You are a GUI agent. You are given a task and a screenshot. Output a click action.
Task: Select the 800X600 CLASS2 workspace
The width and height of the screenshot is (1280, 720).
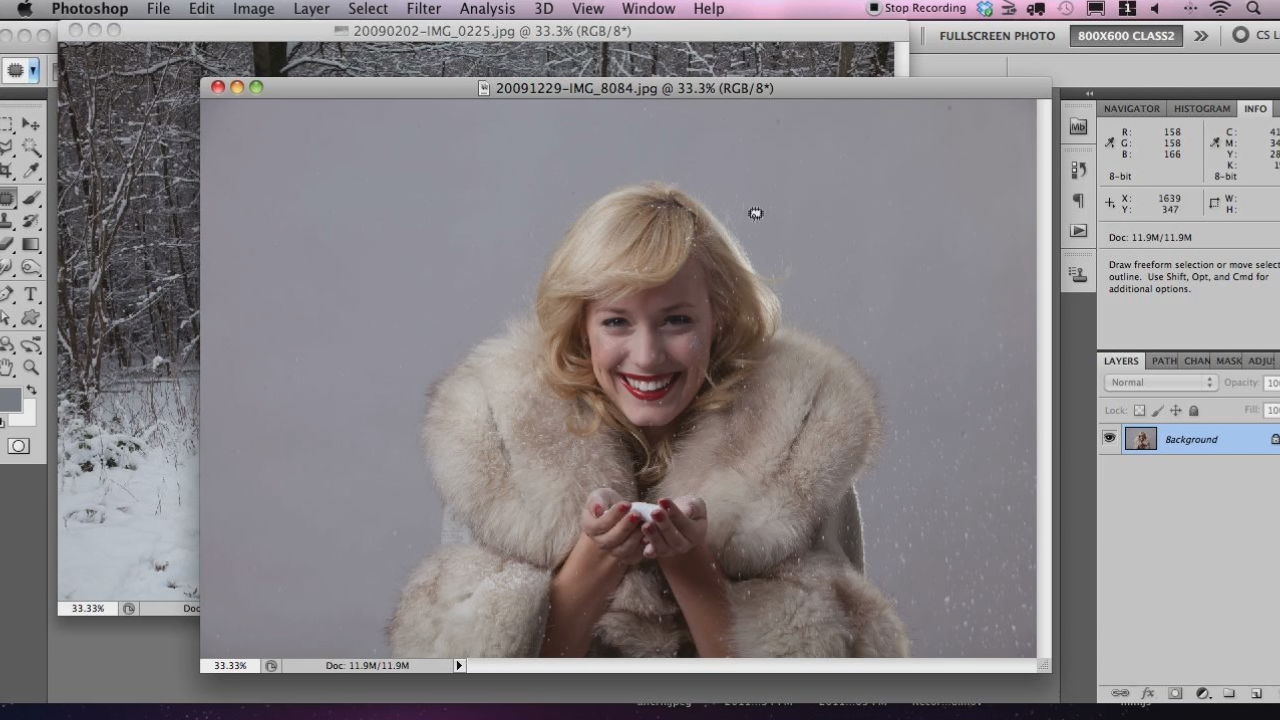tap(1126, 36)
